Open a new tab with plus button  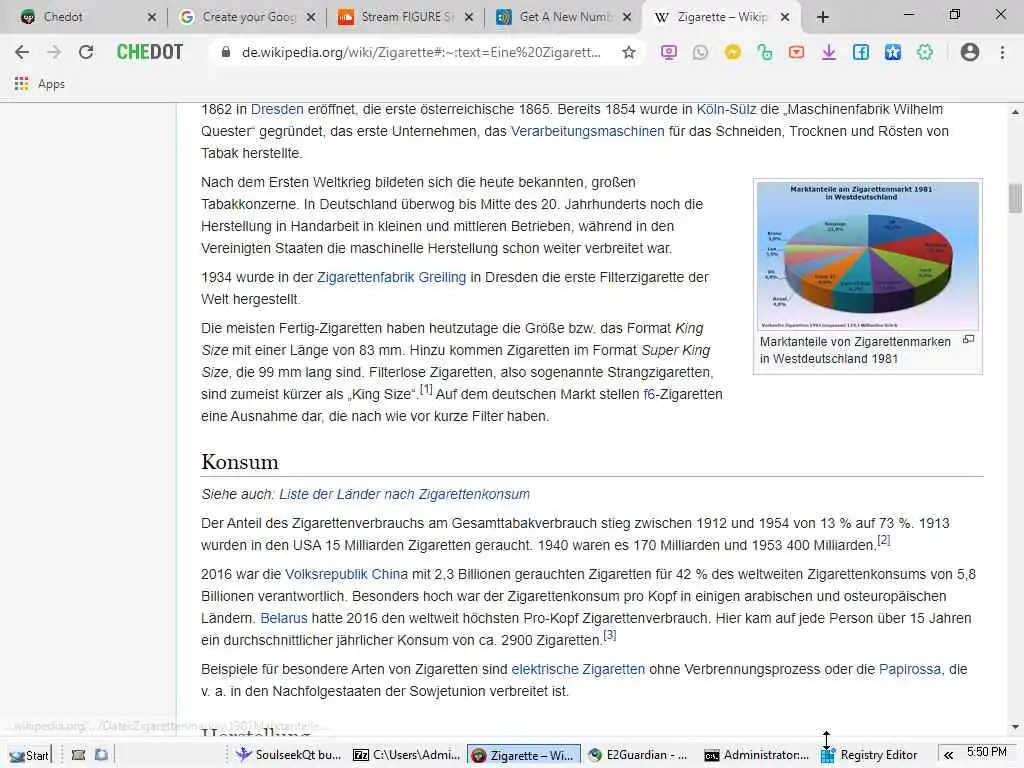click(x=823, y=17)
